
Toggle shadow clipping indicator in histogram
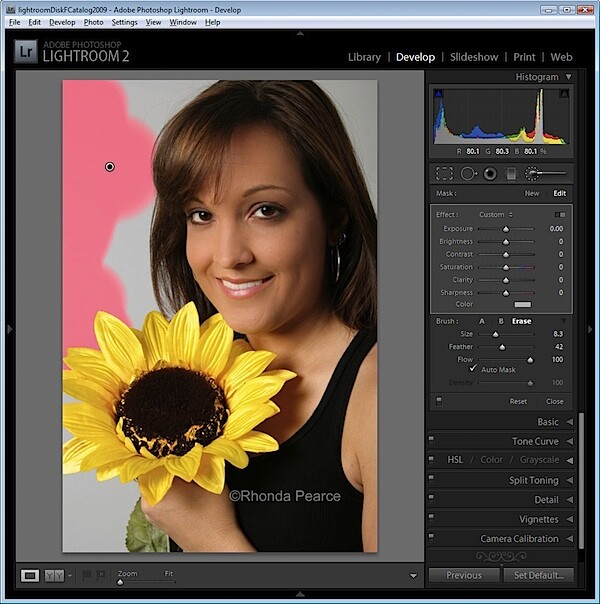coord(438,93)
